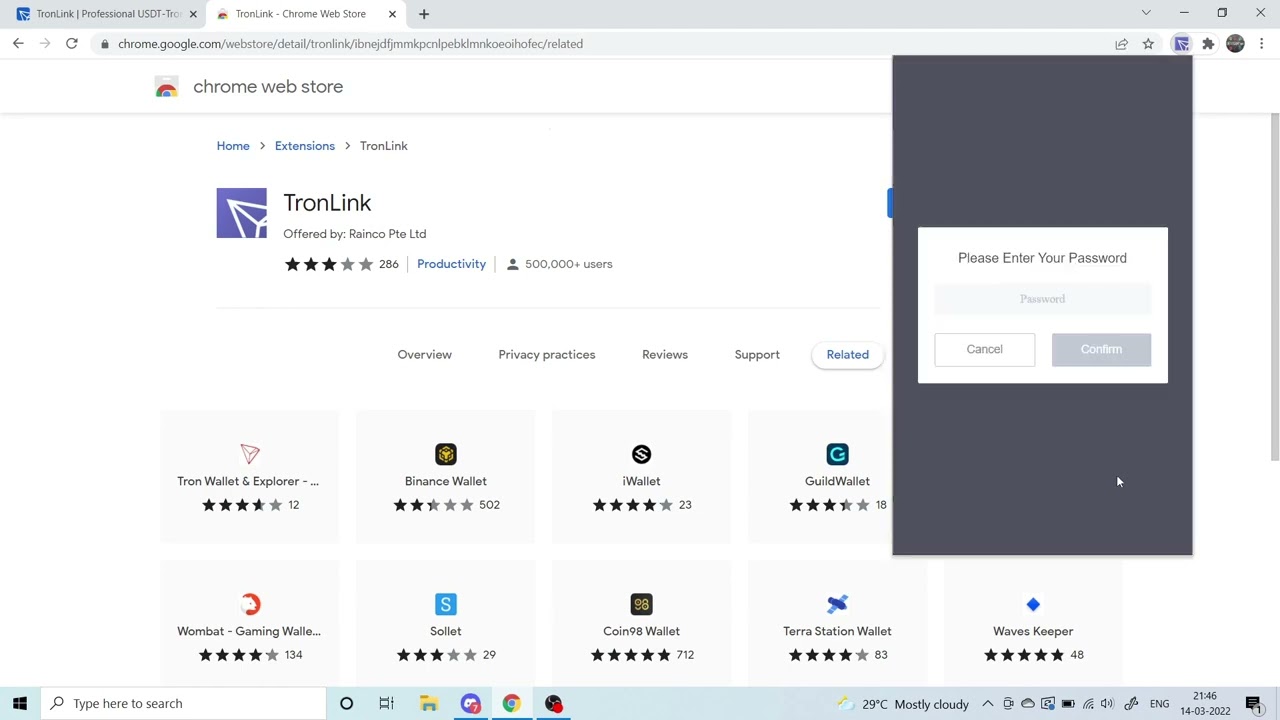Open Coin98 Wallet title text
The image size is (1280, 720).
(x=642, y=631)
